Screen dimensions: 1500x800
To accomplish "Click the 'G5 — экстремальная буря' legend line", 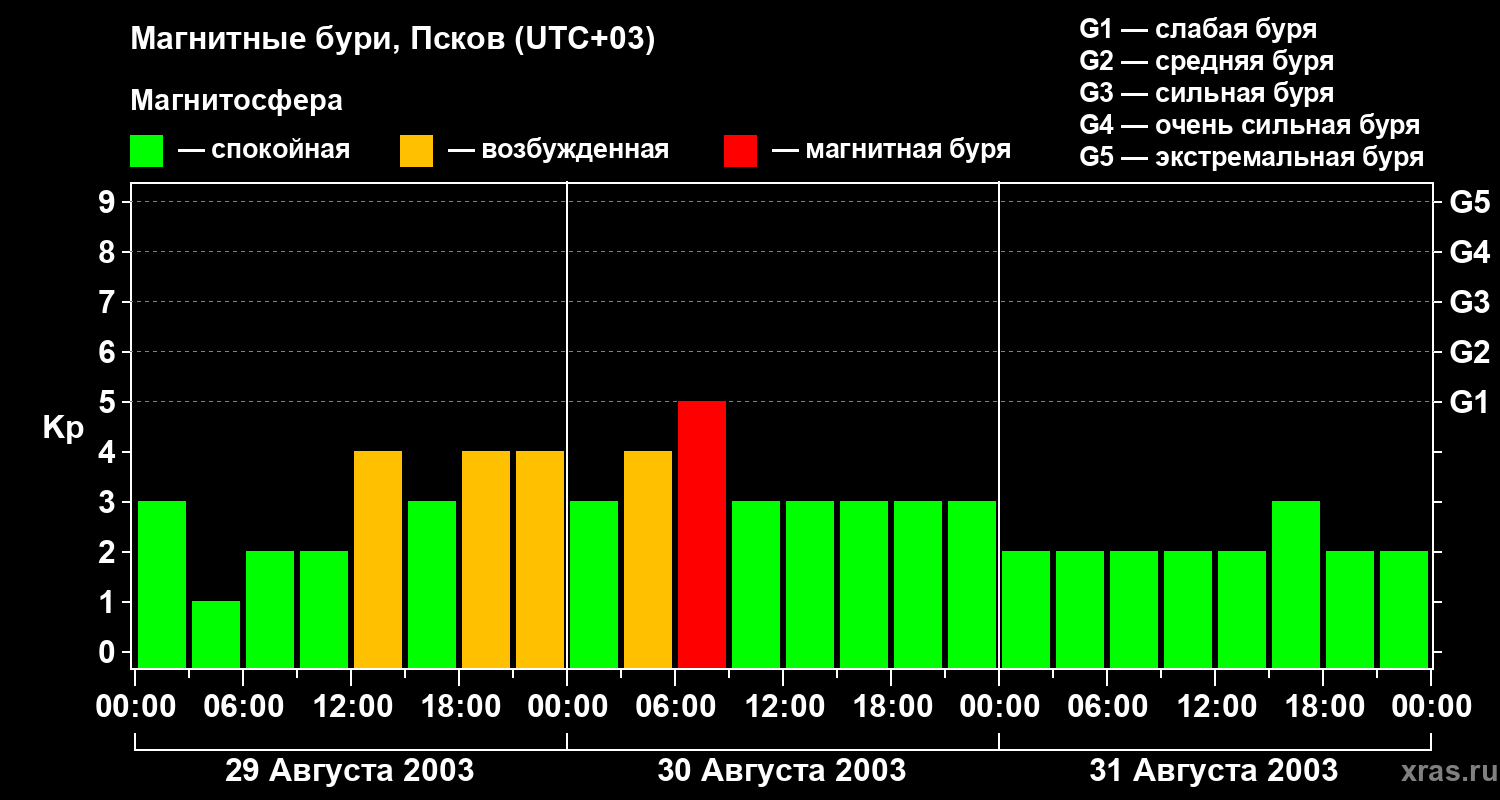I will point(1252,157).
